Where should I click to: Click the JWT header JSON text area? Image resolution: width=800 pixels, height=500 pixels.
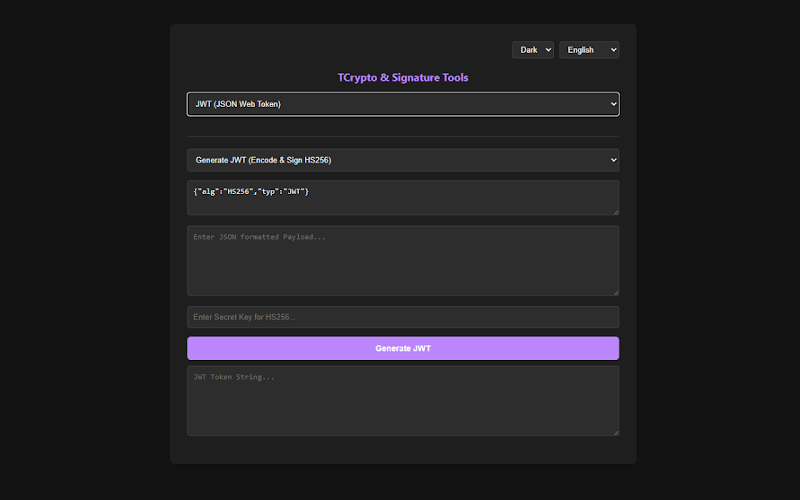(x=403, y=197)
